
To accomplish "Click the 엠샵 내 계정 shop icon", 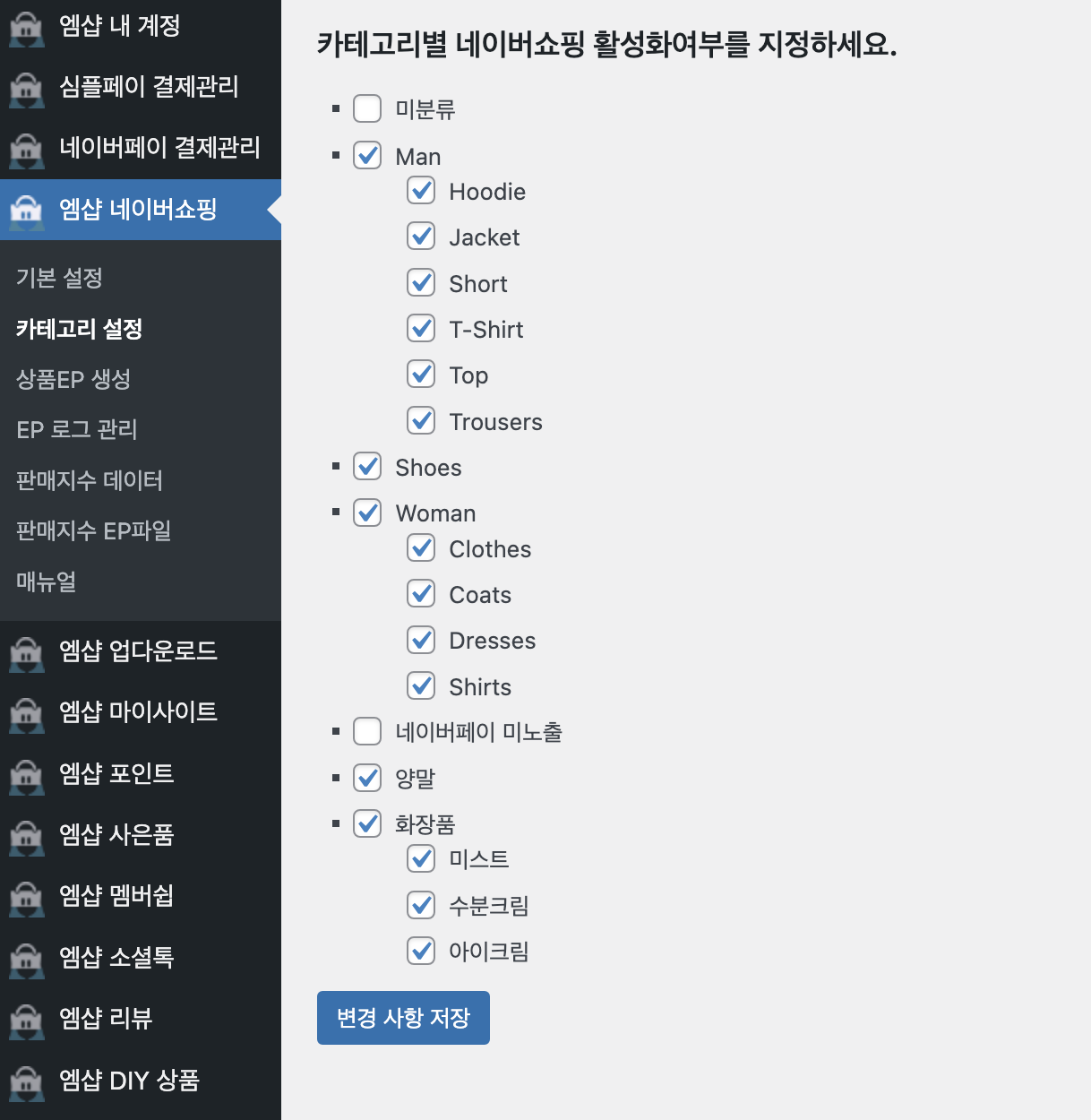I will point(27,28).
